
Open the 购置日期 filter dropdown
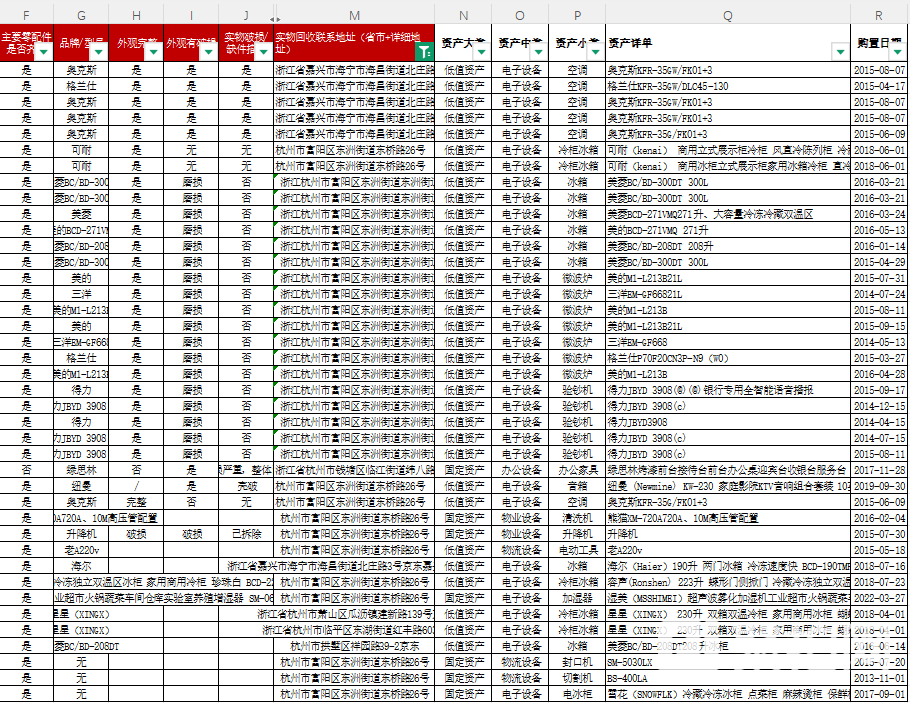[x=896, y=51]
